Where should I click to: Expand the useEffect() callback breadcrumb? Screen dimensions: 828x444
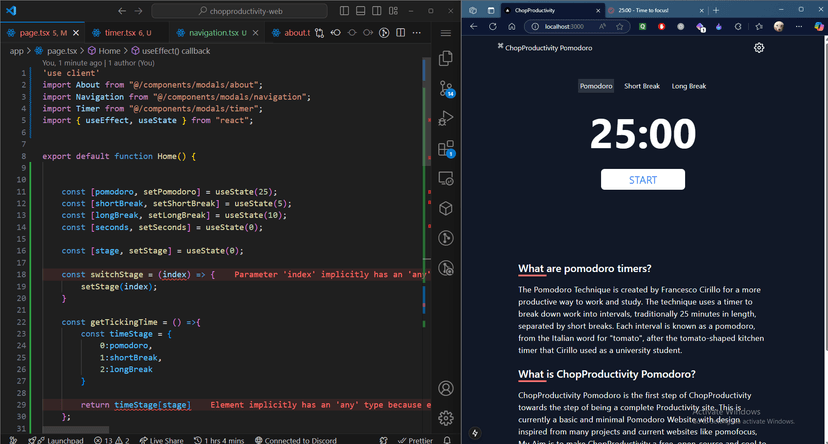(x=169, y=50)
